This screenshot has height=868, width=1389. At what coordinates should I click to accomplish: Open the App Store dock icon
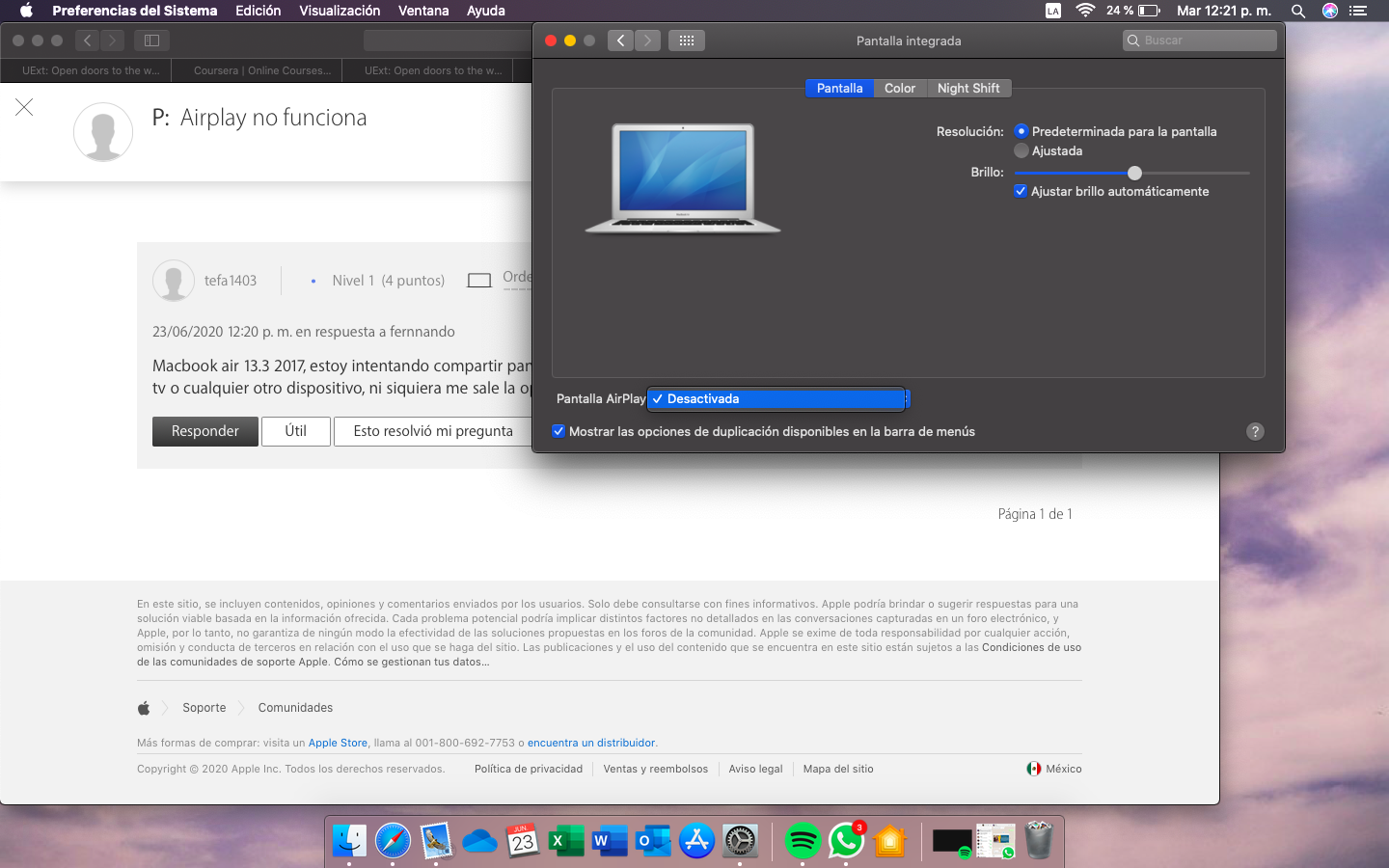(696, 841)
